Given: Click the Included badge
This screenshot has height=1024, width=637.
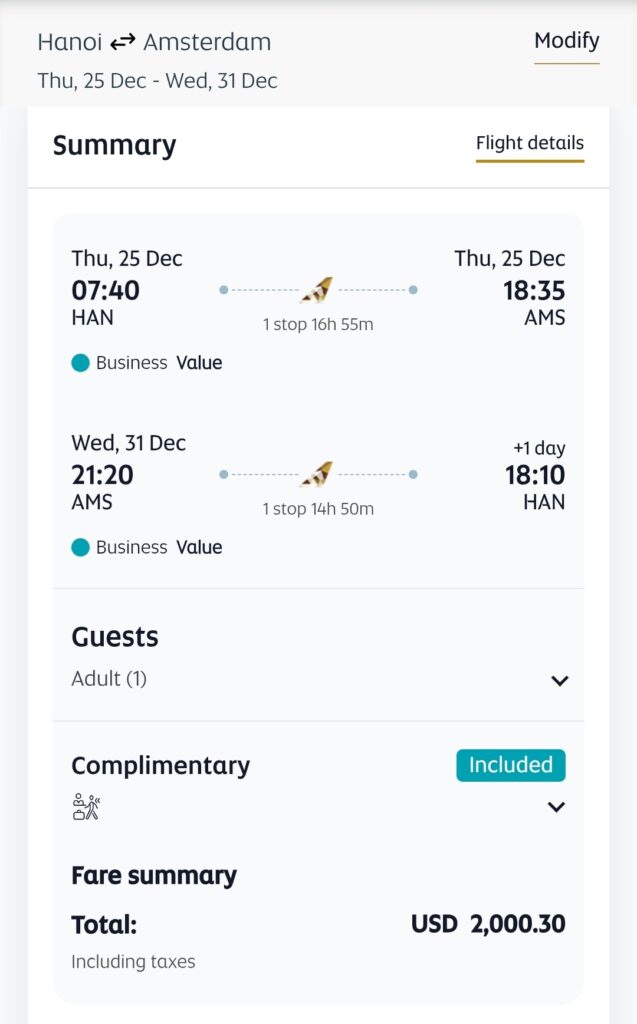Looking at the screenshot, I should [510, 765].
